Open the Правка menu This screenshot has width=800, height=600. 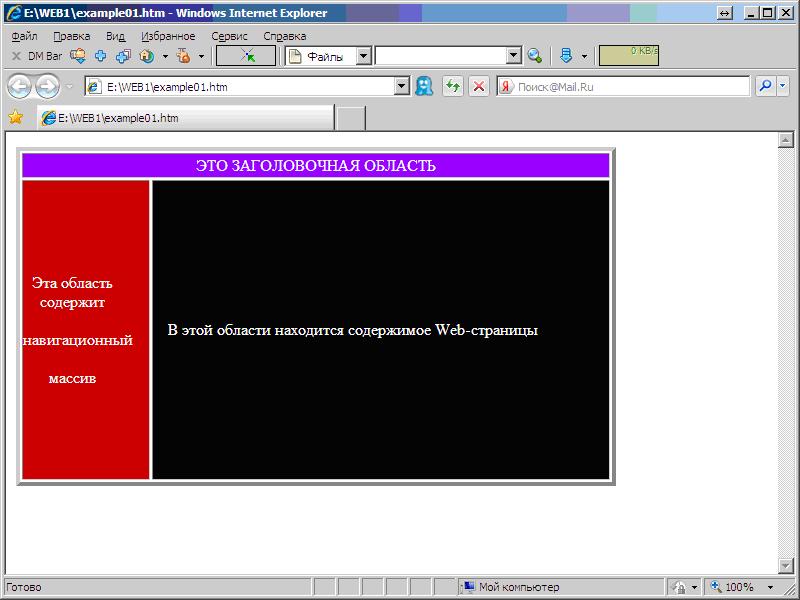pyautogui.click(x=72, y=36)
